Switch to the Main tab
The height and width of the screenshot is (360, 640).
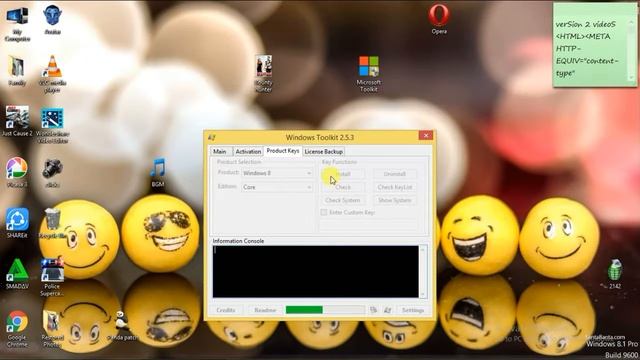tap(220, 151)
